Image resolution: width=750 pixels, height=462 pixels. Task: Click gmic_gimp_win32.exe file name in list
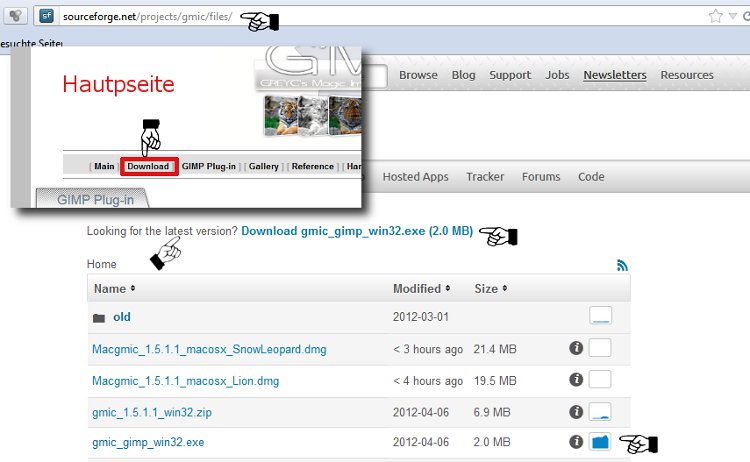[x=148, y=442]
